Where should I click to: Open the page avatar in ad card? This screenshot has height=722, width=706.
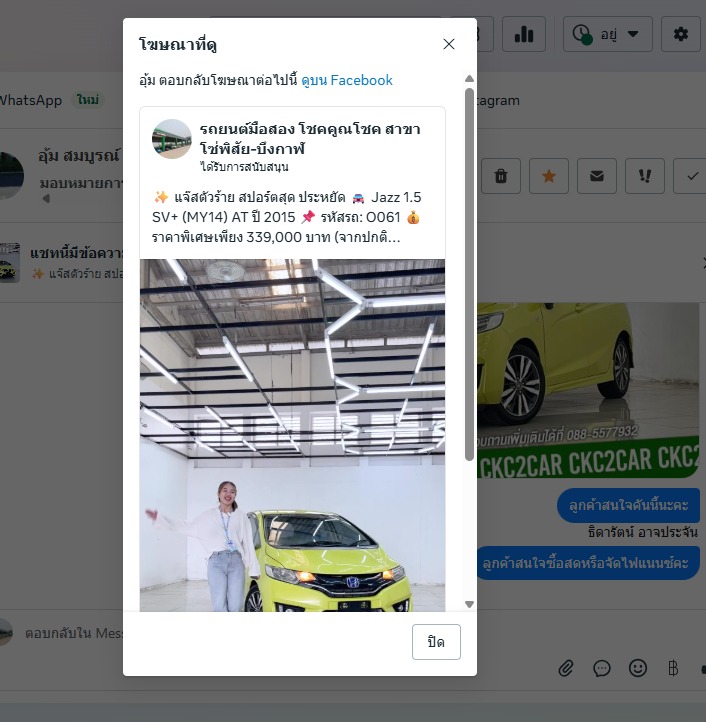coord(172,139)
